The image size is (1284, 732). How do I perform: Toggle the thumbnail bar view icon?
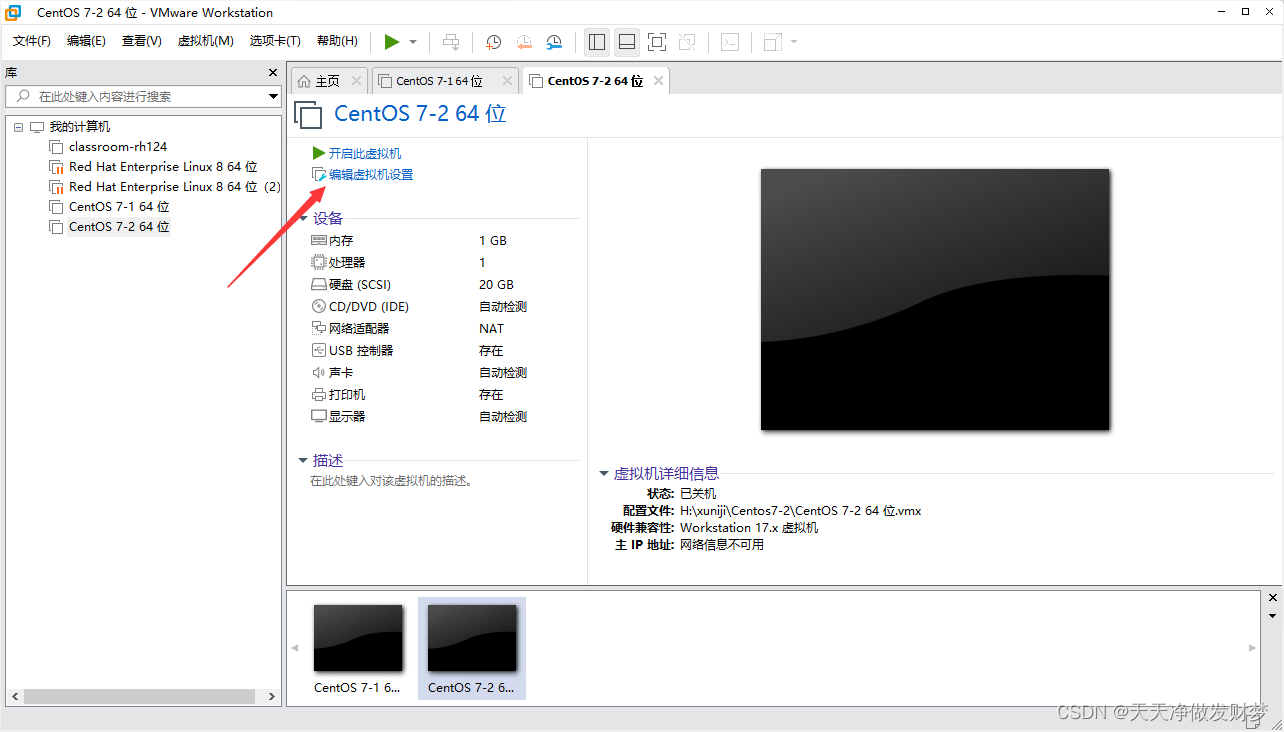(x=627, y=42)
